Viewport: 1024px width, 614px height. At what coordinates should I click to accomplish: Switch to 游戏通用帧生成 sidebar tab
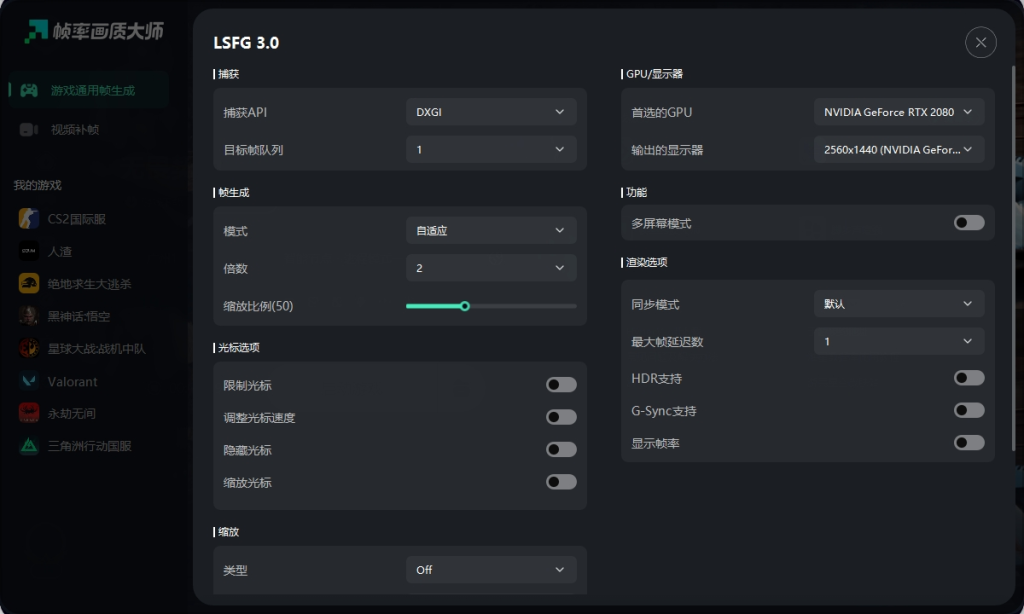click(89, 90)
